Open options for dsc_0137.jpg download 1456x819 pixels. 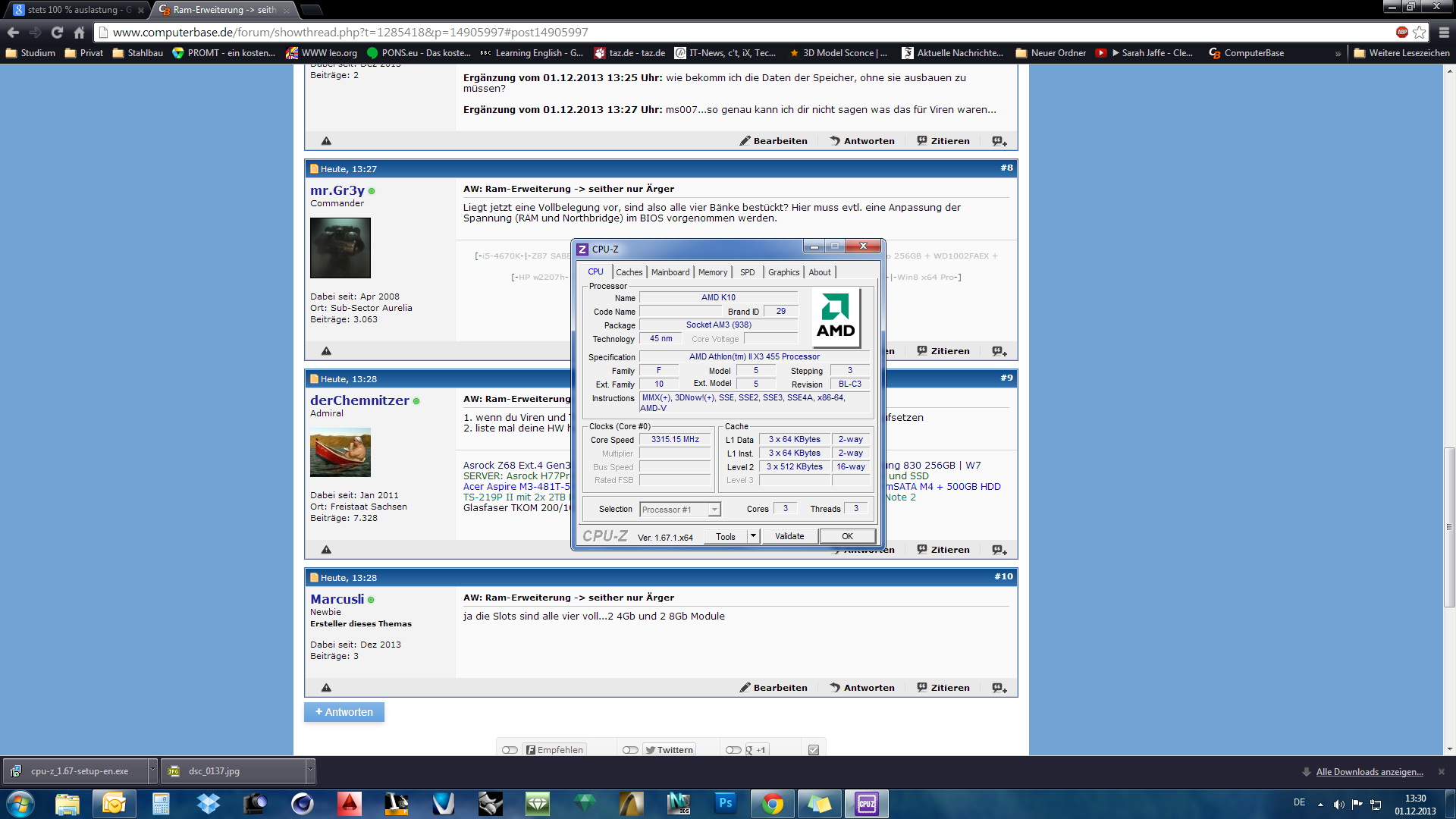[x=310, y=771]
